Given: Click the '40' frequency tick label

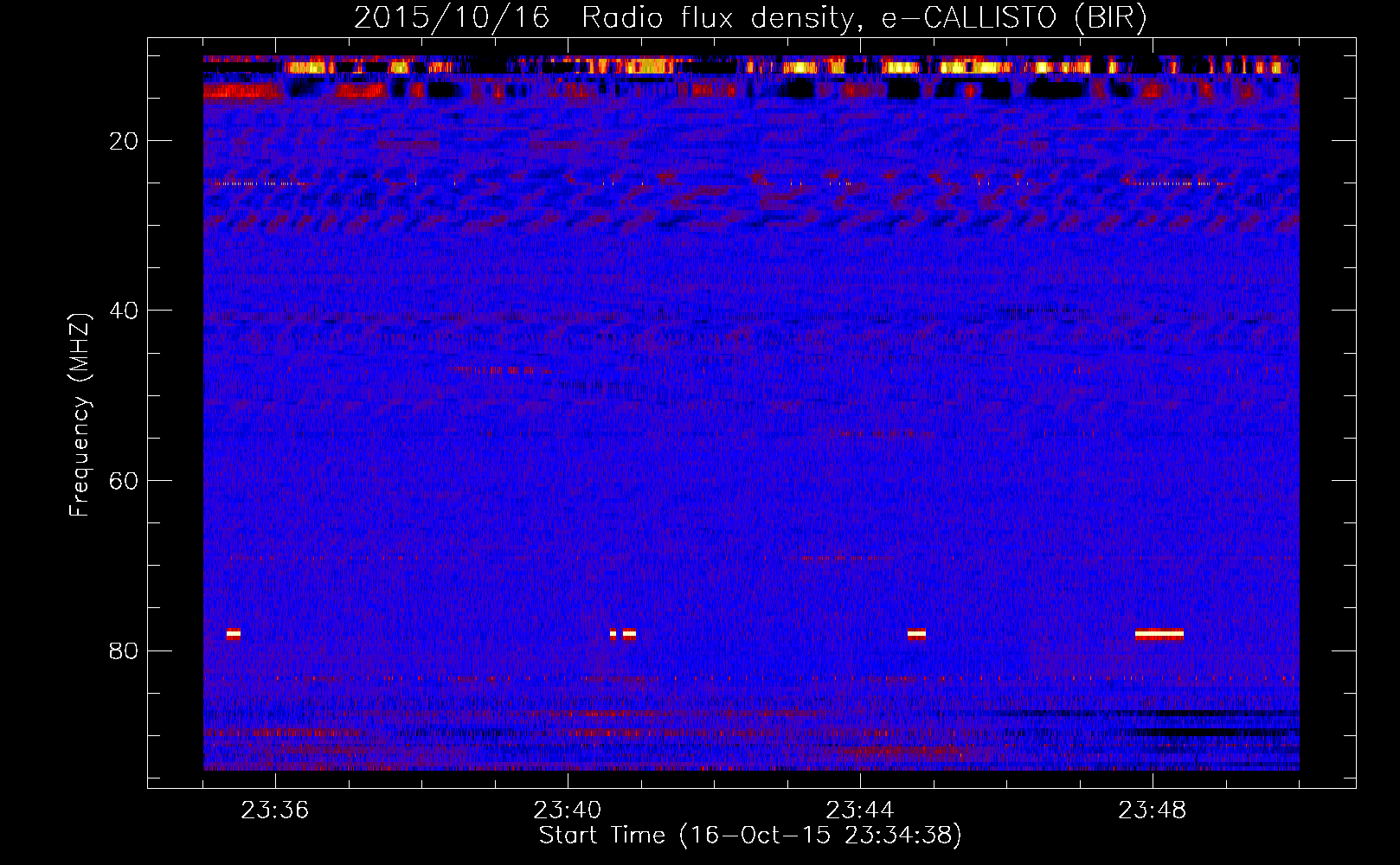Looking at the screenshot, I should pos(125,311).
